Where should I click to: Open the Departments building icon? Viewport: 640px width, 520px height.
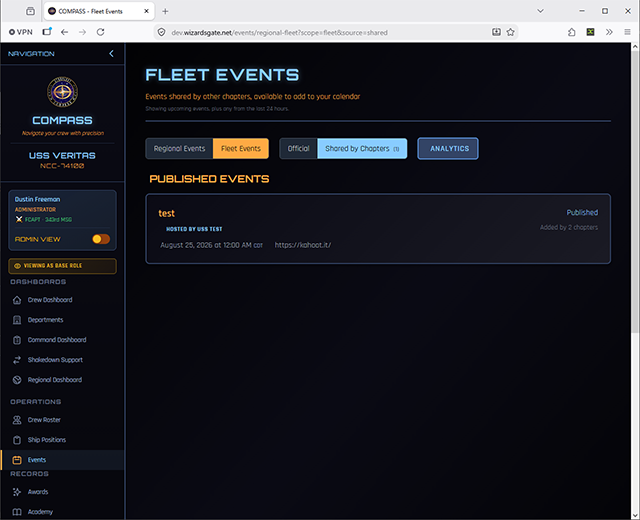(x=17, y=320)
